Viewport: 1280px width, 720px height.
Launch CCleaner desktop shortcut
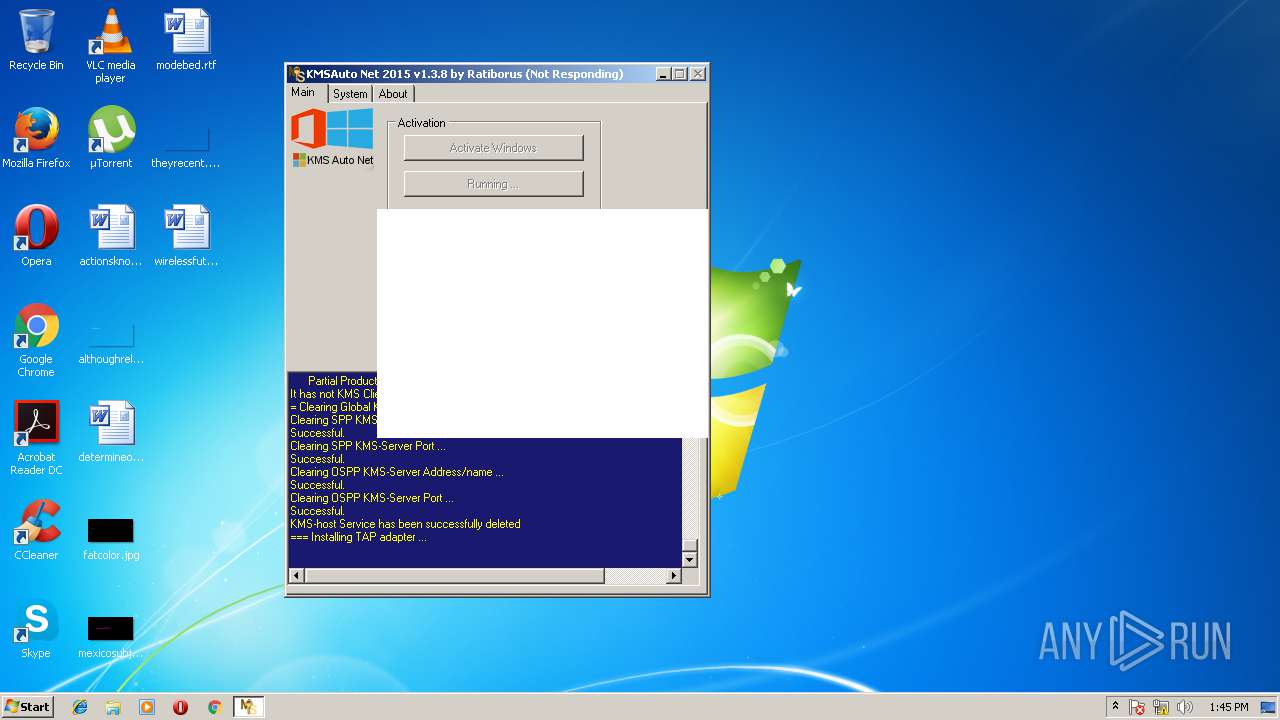(36, 530)
